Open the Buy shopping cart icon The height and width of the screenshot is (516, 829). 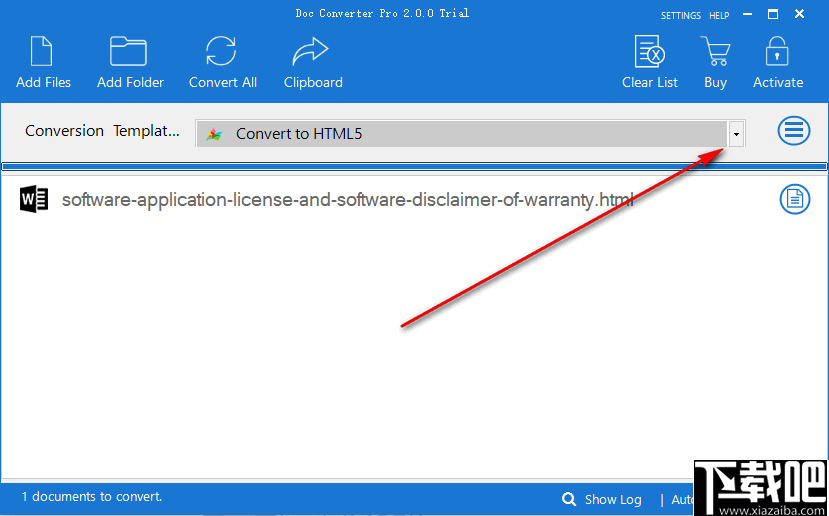[715, 52]
